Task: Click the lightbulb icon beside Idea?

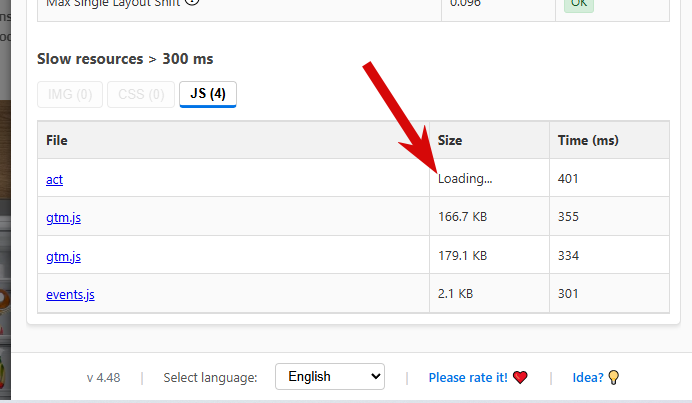Action: (x=613, y=377)
